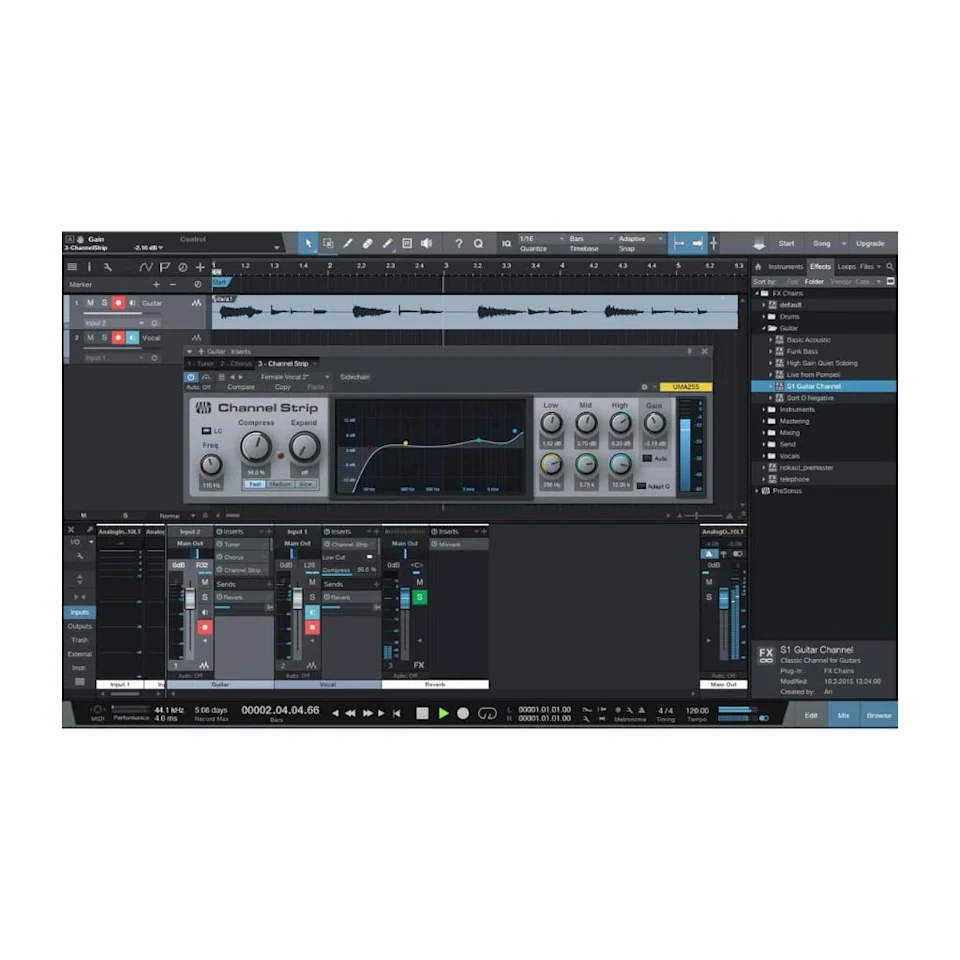The height and width of the screenshot is (960, 960).
Task: Remove marker with minus icon
Action: click(x=173, y=284)
